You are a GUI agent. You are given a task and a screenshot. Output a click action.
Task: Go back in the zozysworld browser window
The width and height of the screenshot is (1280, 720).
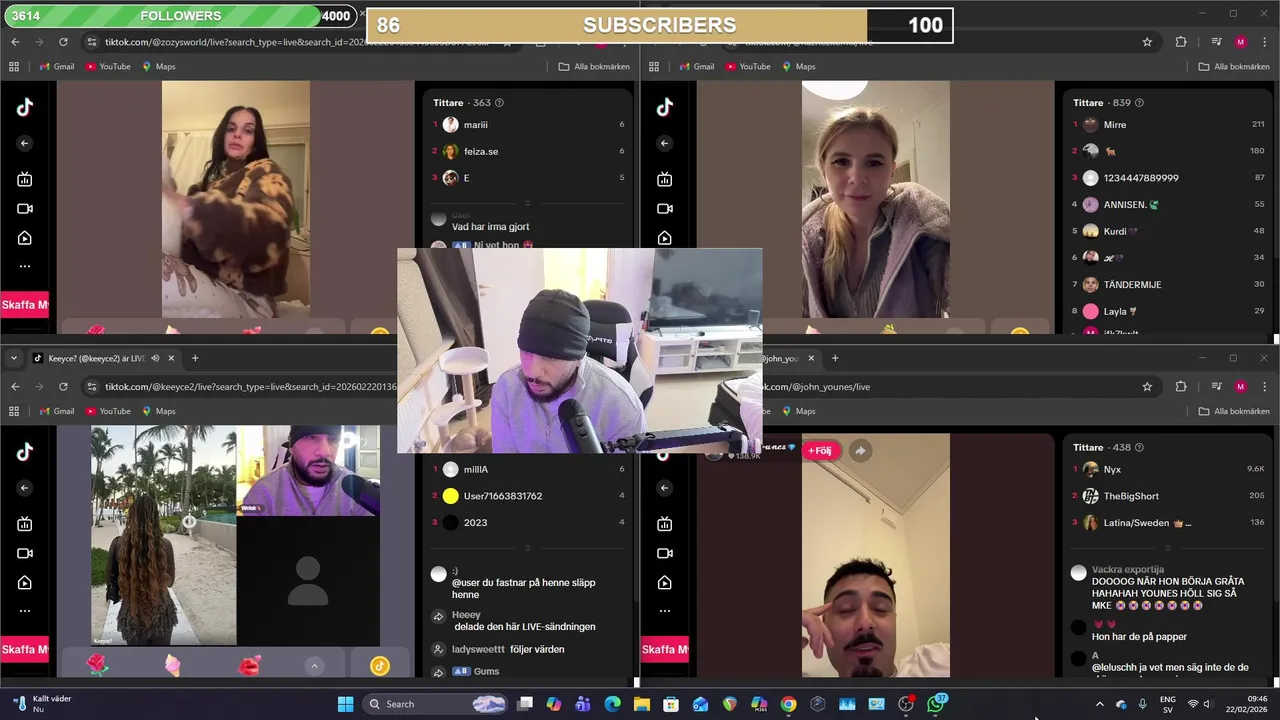(15, 42)
